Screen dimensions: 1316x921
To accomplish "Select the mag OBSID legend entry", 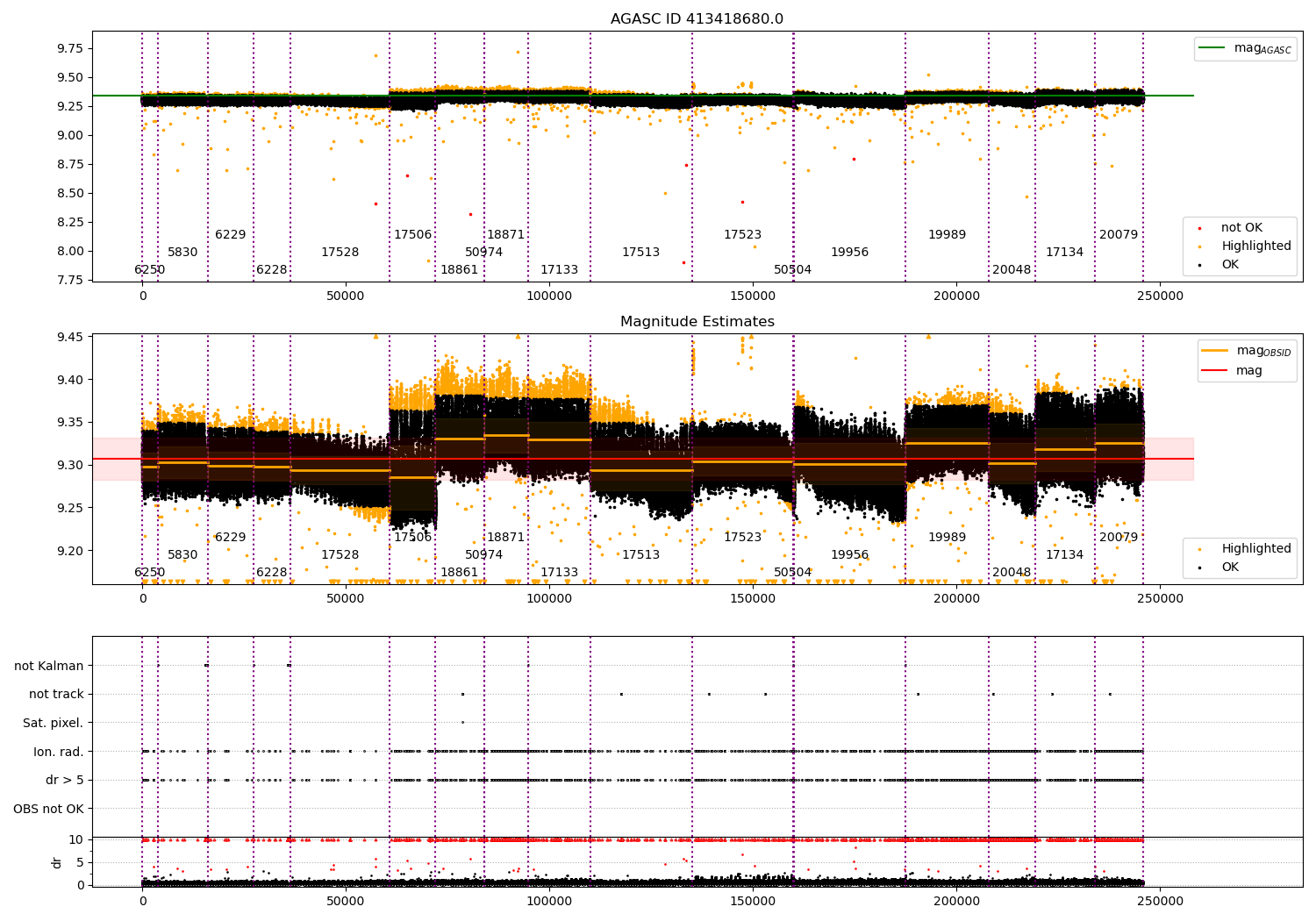I will 1245,351.
